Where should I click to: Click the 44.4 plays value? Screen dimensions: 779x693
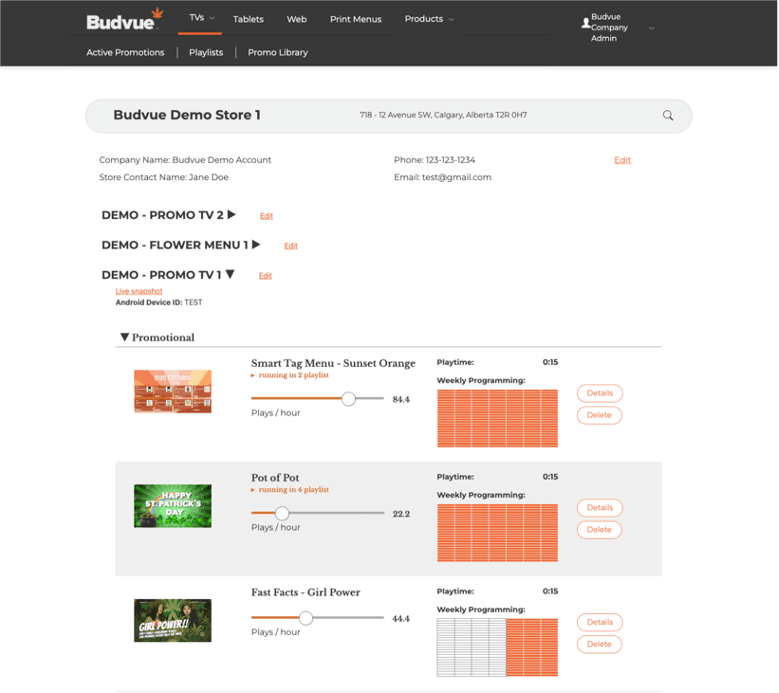pyautogui.click(x=401, y=618)
